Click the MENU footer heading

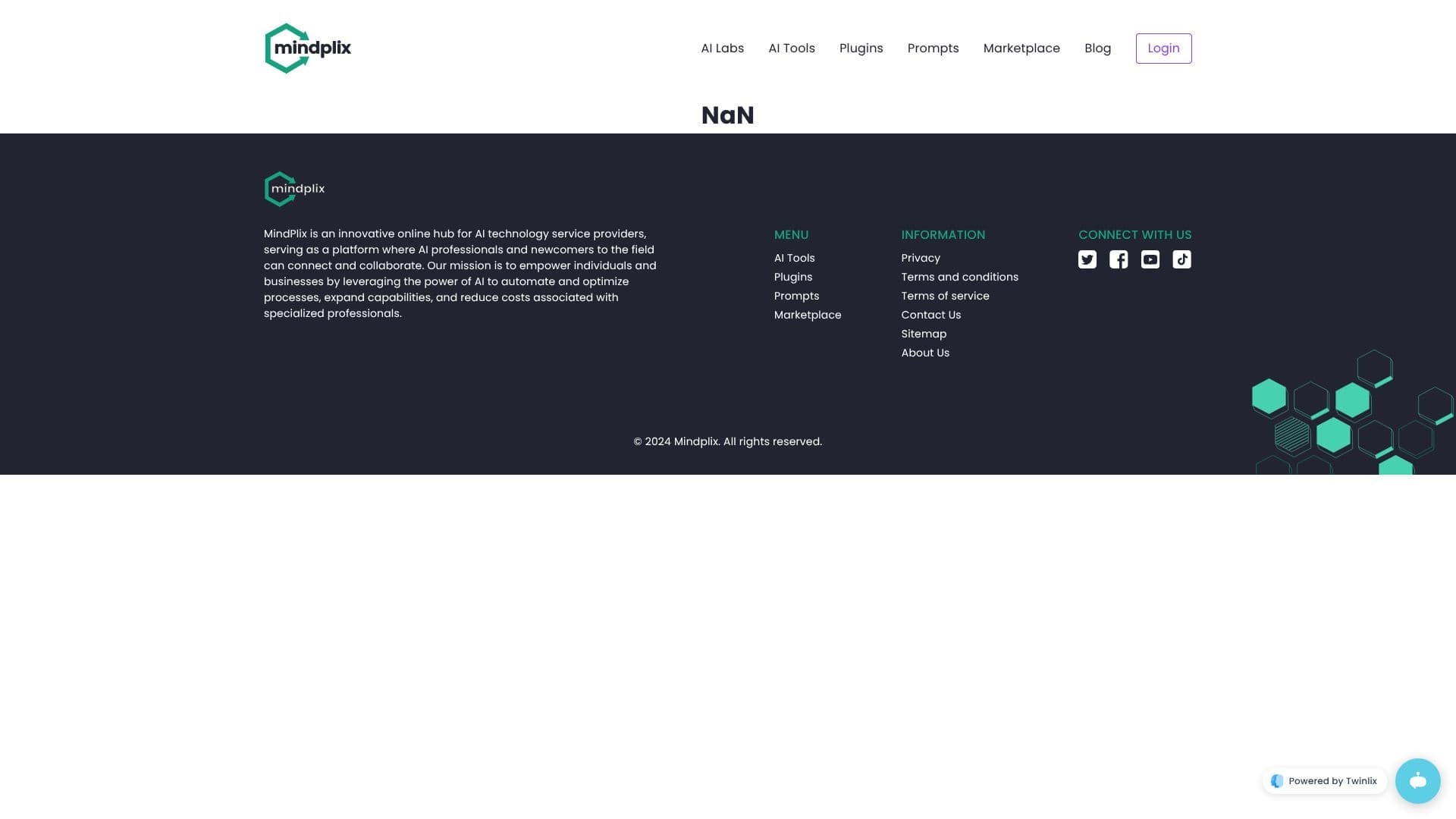(x=791, y=235)
